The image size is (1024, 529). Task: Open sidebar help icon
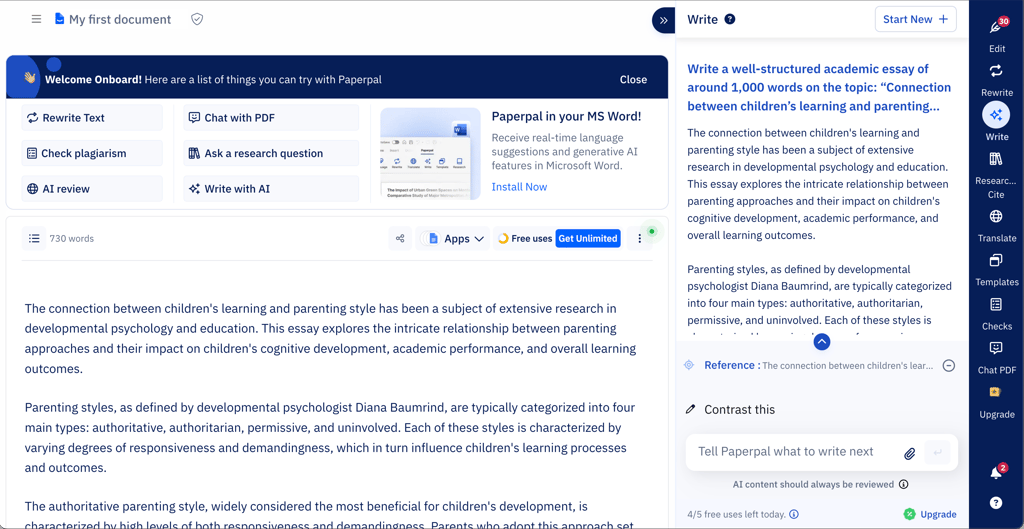996,502
